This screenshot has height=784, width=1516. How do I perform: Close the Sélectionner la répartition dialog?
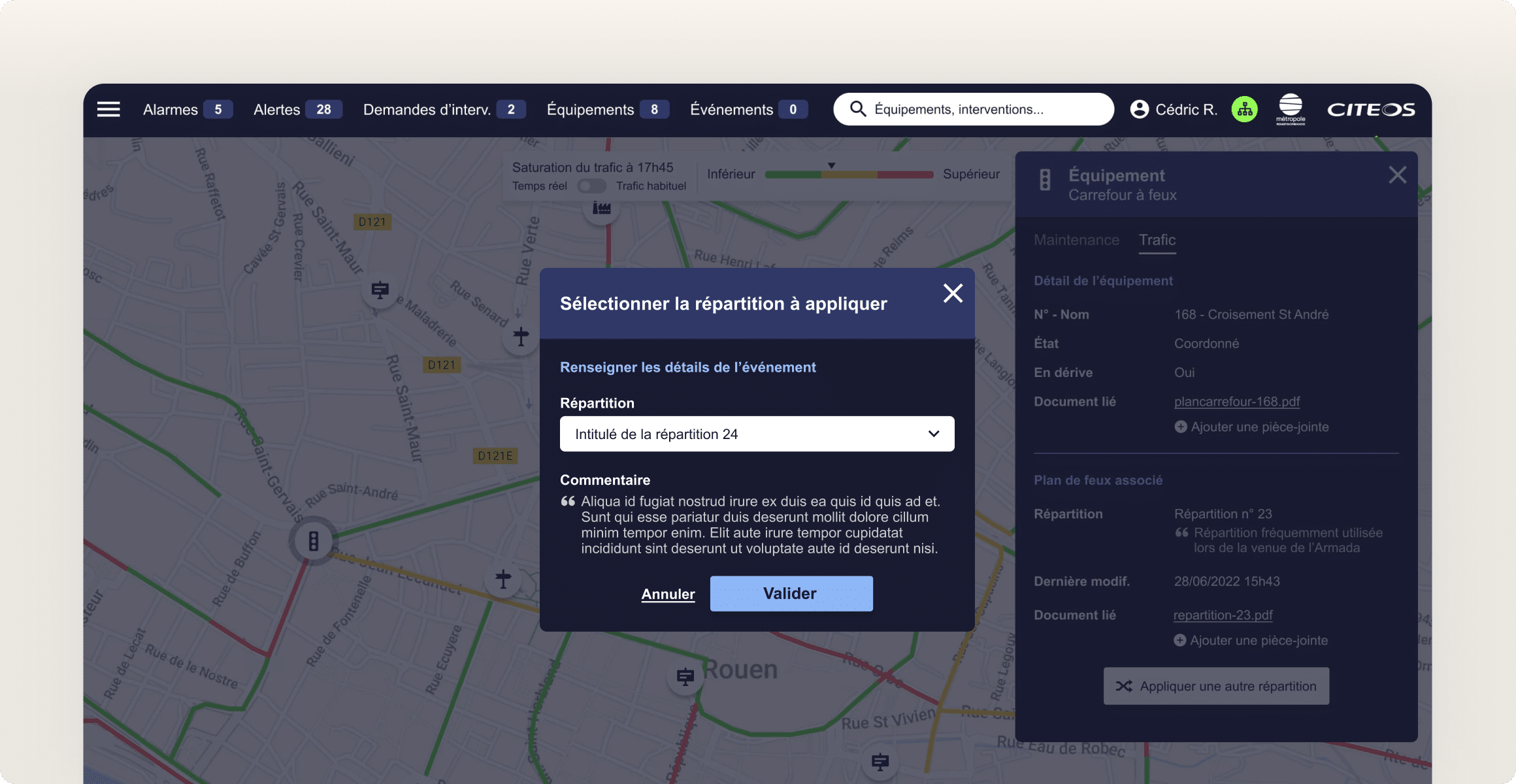tap(953, 293)
